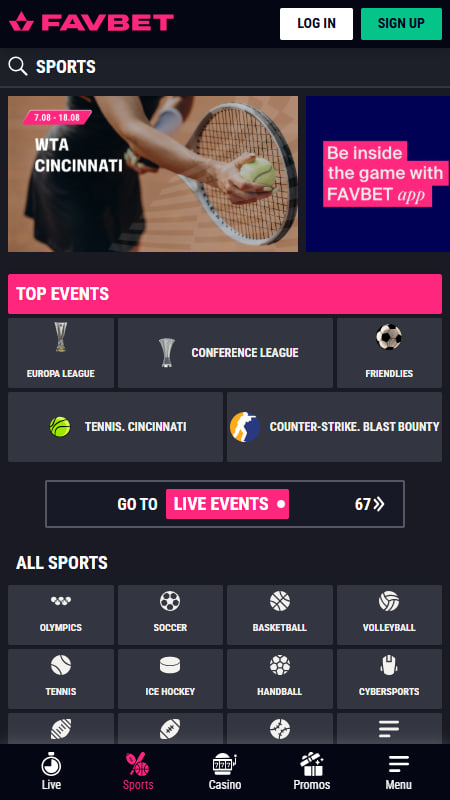Open the Casino tab
450x800 pixels.
pos(225,772)
